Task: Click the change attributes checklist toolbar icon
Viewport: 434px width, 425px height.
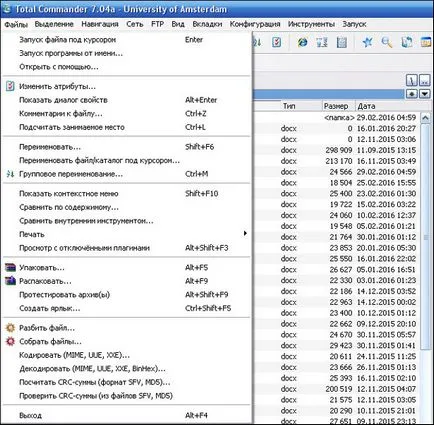Action: (276, 42)
